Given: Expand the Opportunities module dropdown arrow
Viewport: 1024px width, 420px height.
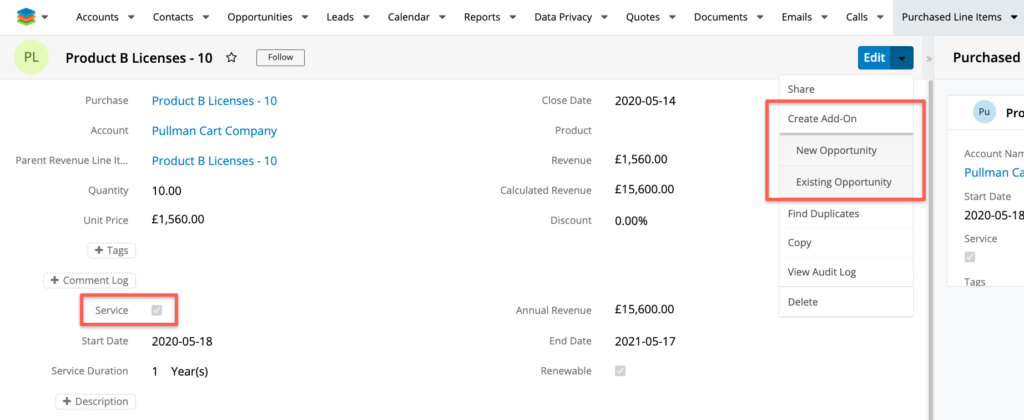Looking at the screenshot, I should pos(305,18).
